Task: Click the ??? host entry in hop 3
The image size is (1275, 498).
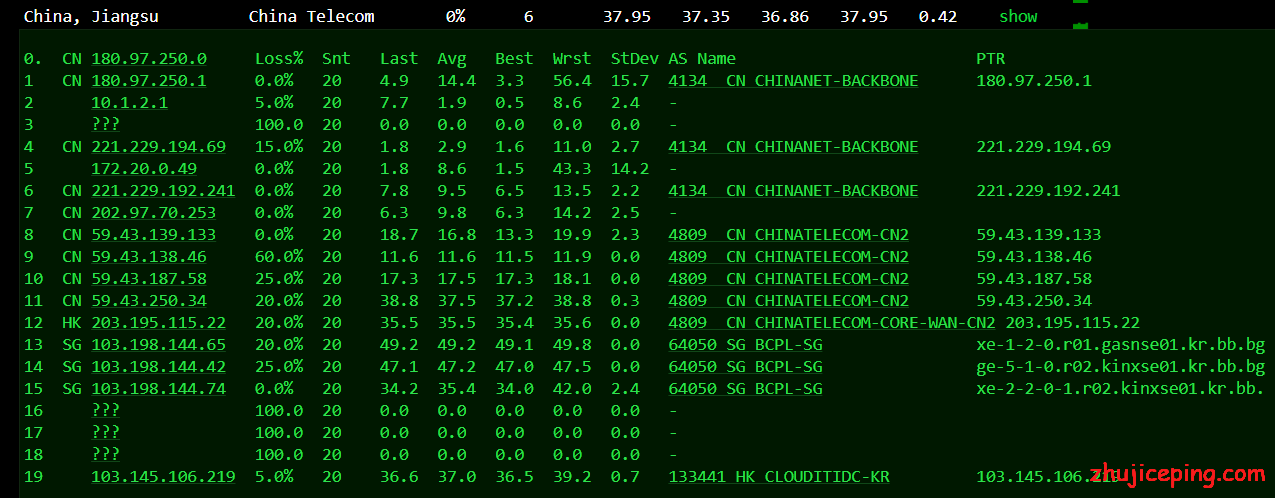Action: point(105,125)
